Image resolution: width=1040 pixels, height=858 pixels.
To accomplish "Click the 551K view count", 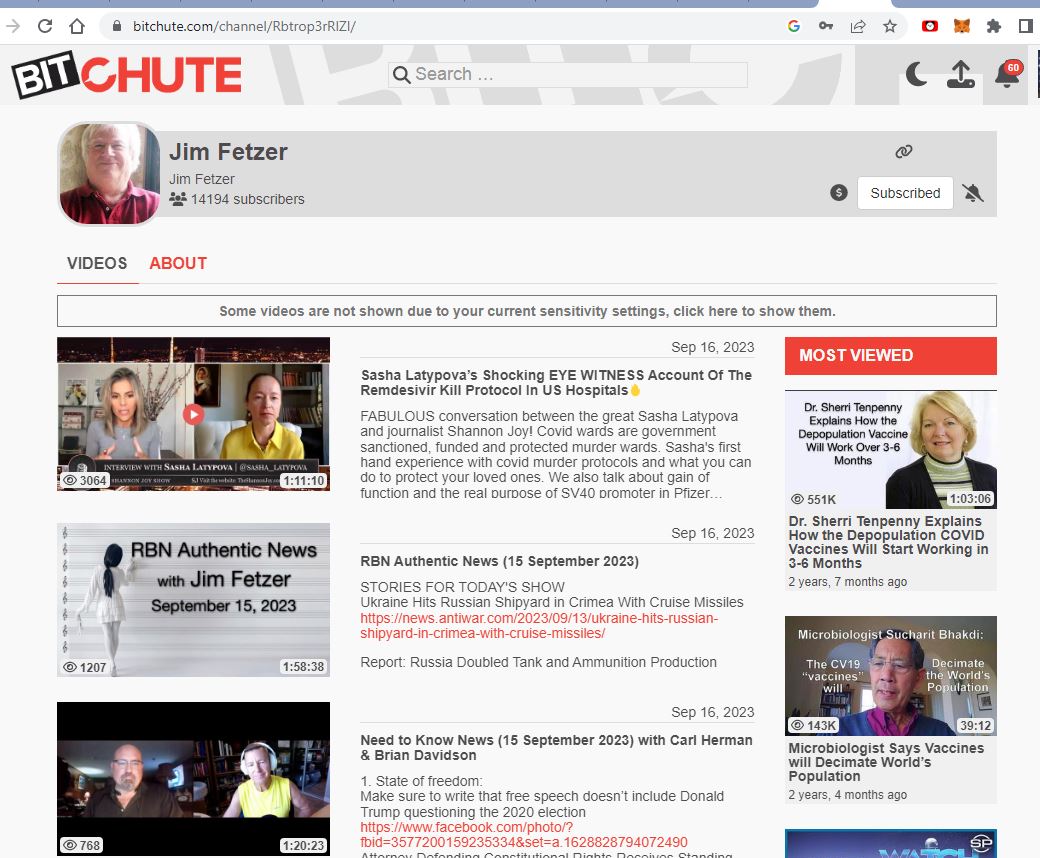I will pyautogui.click(x=814, y=499).
